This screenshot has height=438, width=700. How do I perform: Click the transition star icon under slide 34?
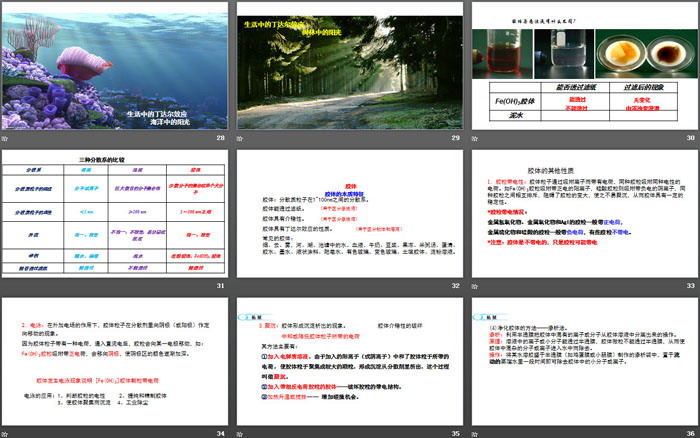(x=6, y=433)
